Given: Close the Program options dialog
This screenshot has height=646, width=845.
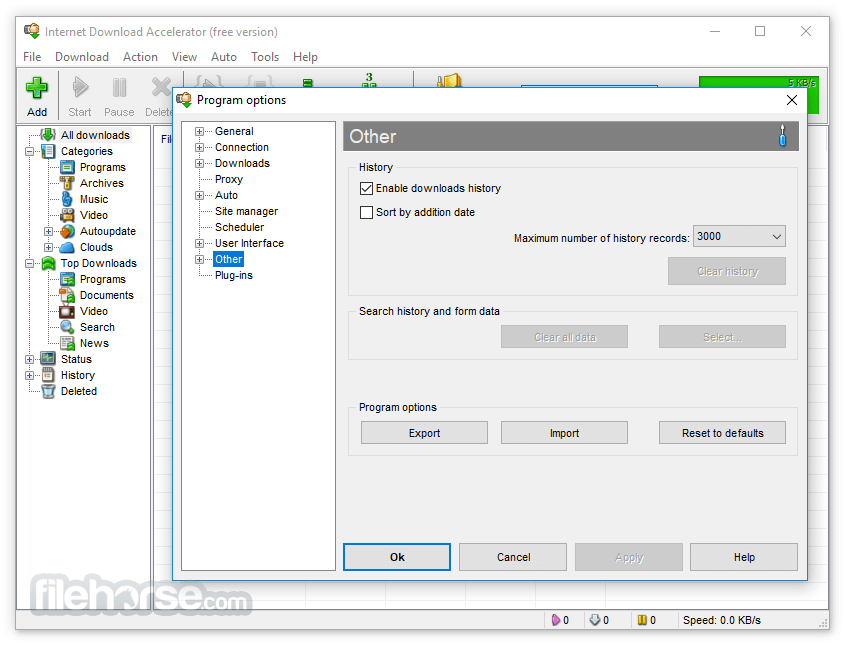Looking at the screenshot, I should (792, 100).
